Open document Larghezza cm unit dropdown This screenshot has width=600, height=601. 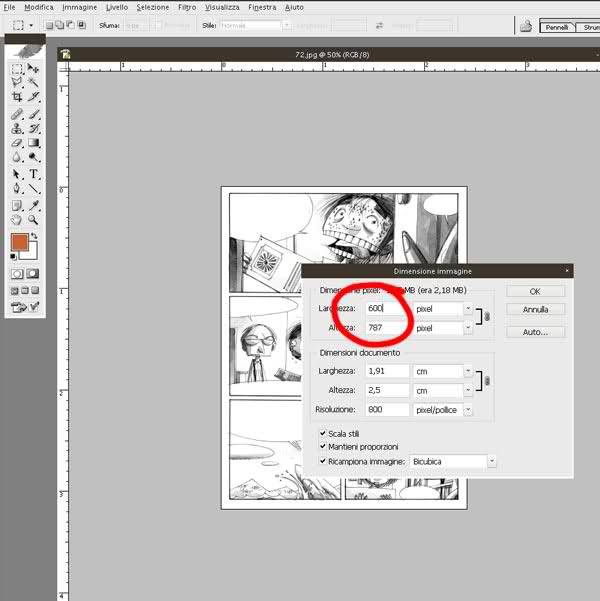pyautogui.click(x=468, y=371)
